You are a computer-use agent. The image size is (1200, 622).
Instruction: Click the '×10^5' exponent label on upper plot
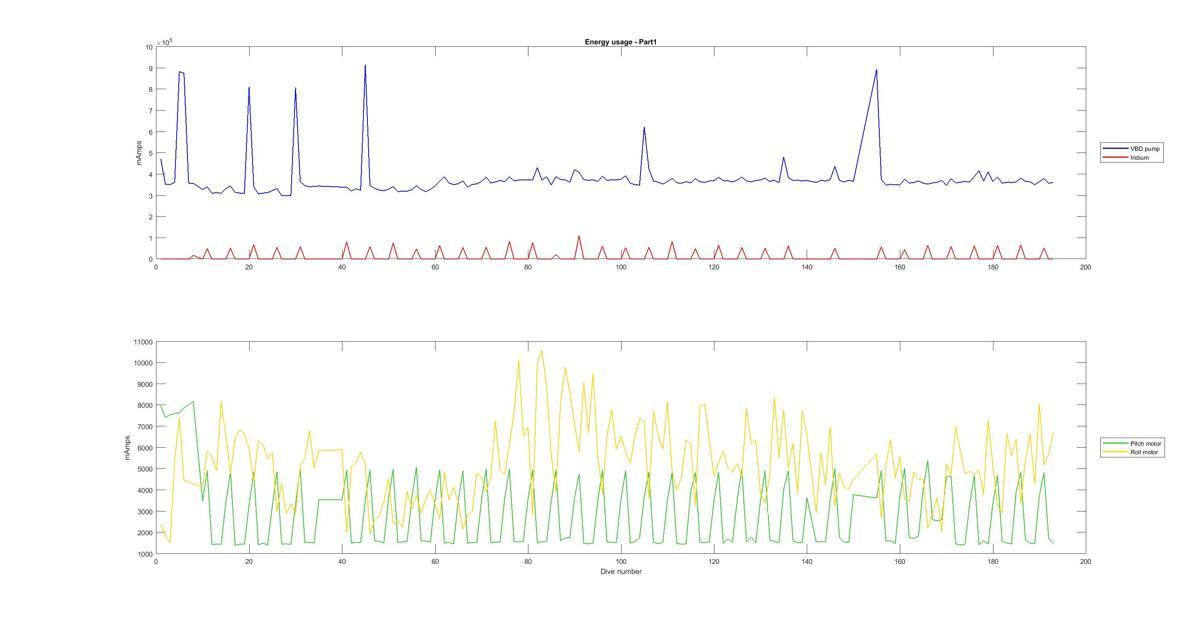click(165, 42)
